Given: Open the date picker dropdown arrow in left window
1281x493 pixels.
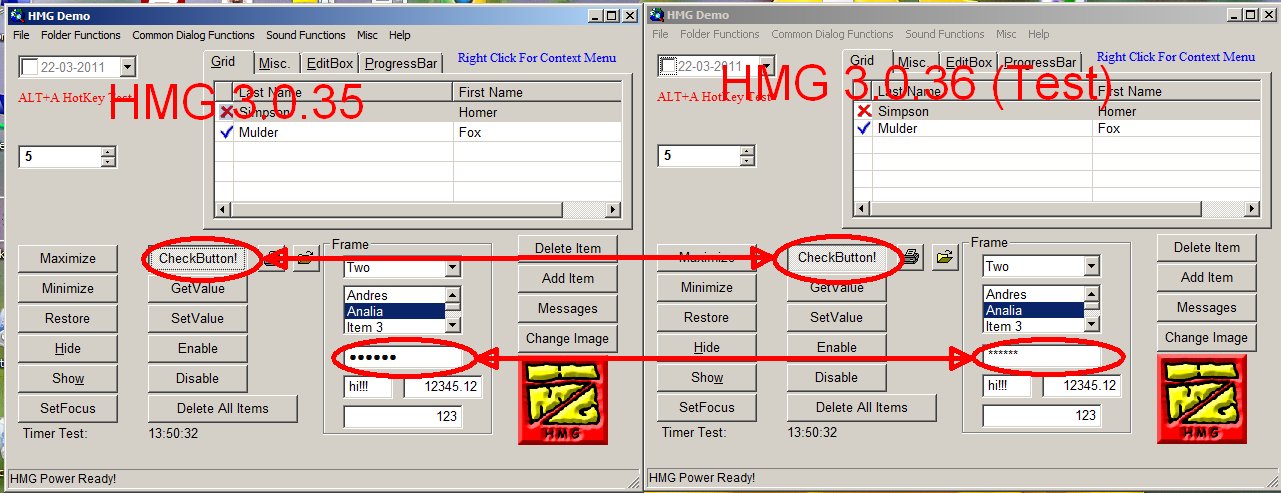Looking at the screenshot, I should (127, 67).
